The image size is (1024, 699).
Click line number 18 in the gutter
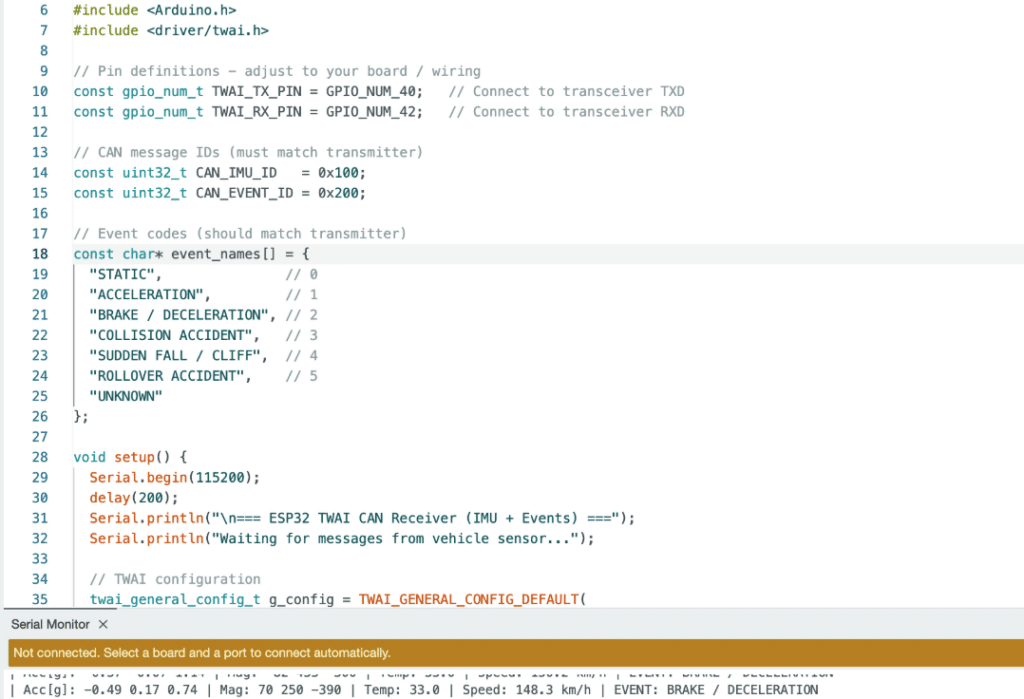click(x=40, y=254)
